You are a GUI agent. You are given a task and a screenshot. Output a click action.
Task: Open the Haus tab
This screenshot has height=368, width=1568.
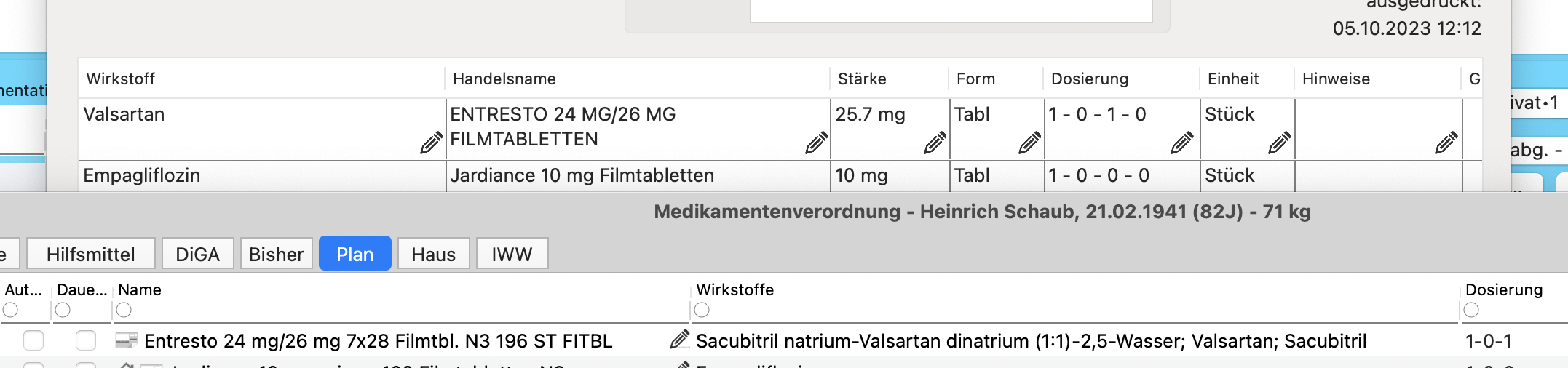pyautogui.click(x=433, y=254)
